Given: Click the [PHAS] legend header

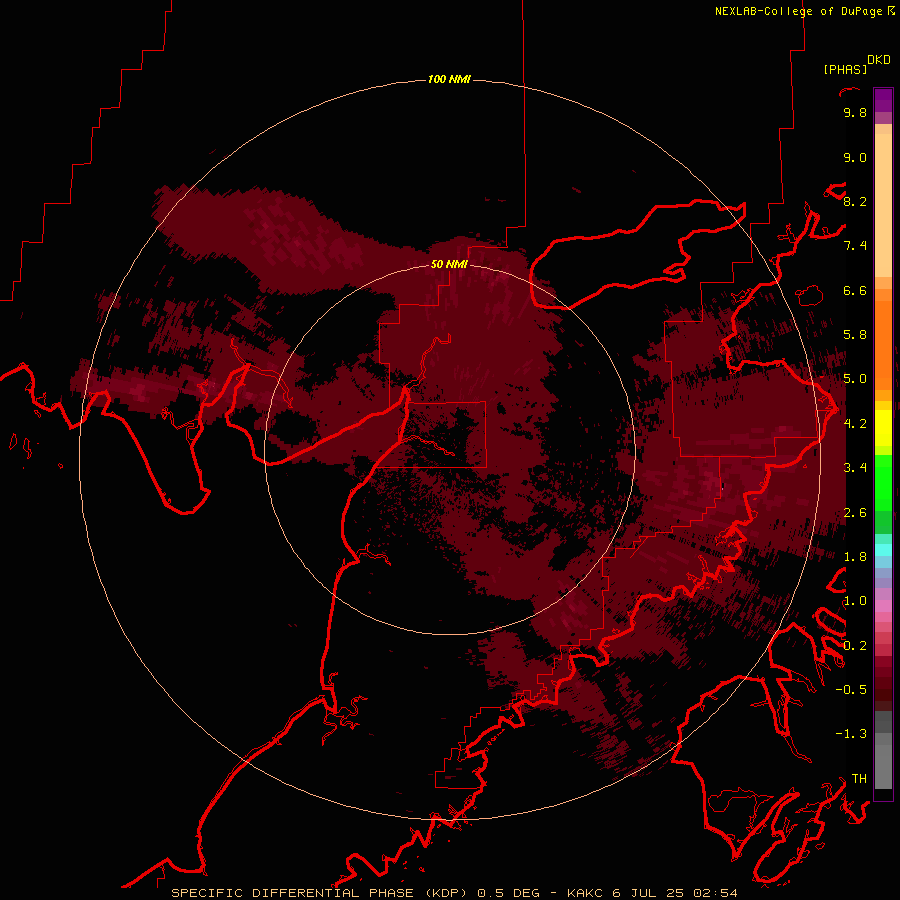Looking at the screenshot, I should pyautogui.click(x=845, y=69).
